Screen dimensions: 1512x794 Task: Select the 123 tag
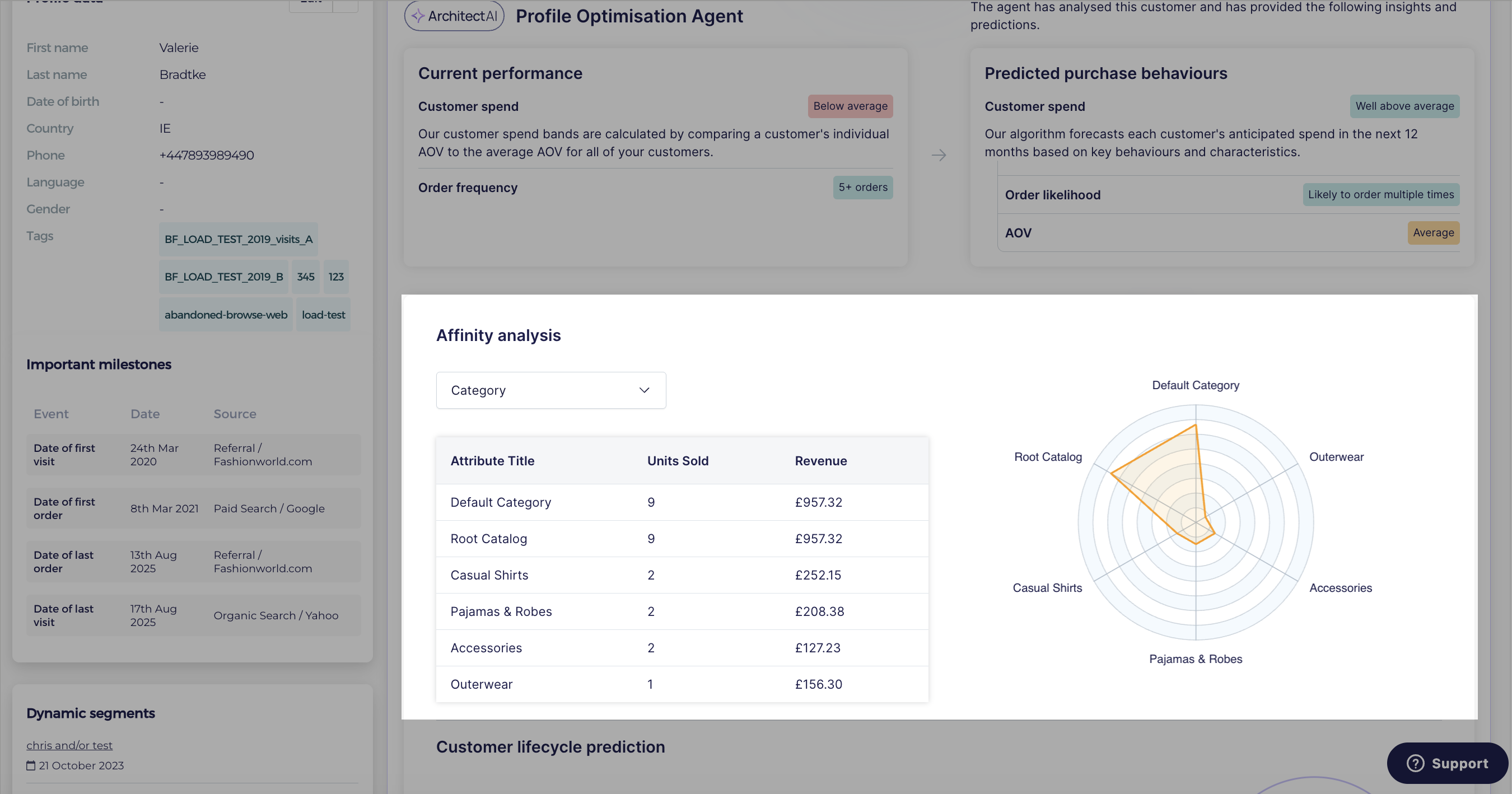pos(336,277)
